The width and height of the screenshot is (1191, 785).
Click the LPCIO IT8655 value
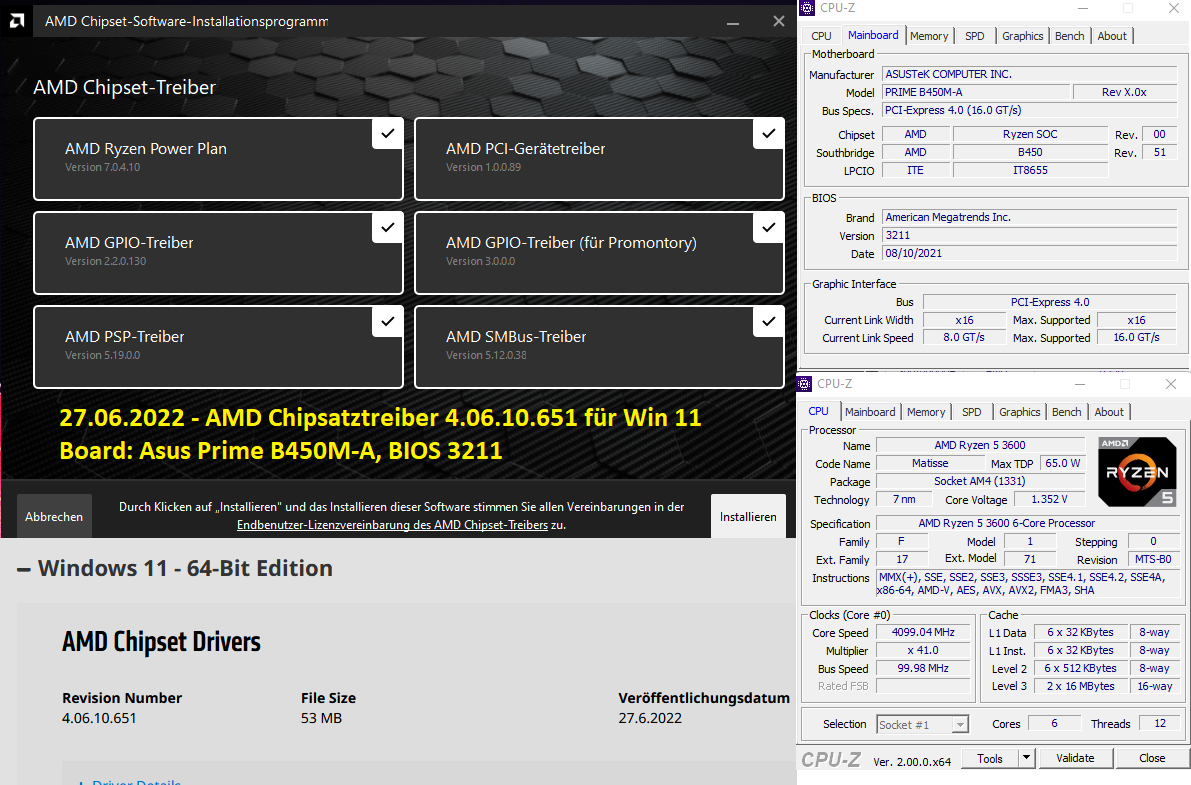1030,170
